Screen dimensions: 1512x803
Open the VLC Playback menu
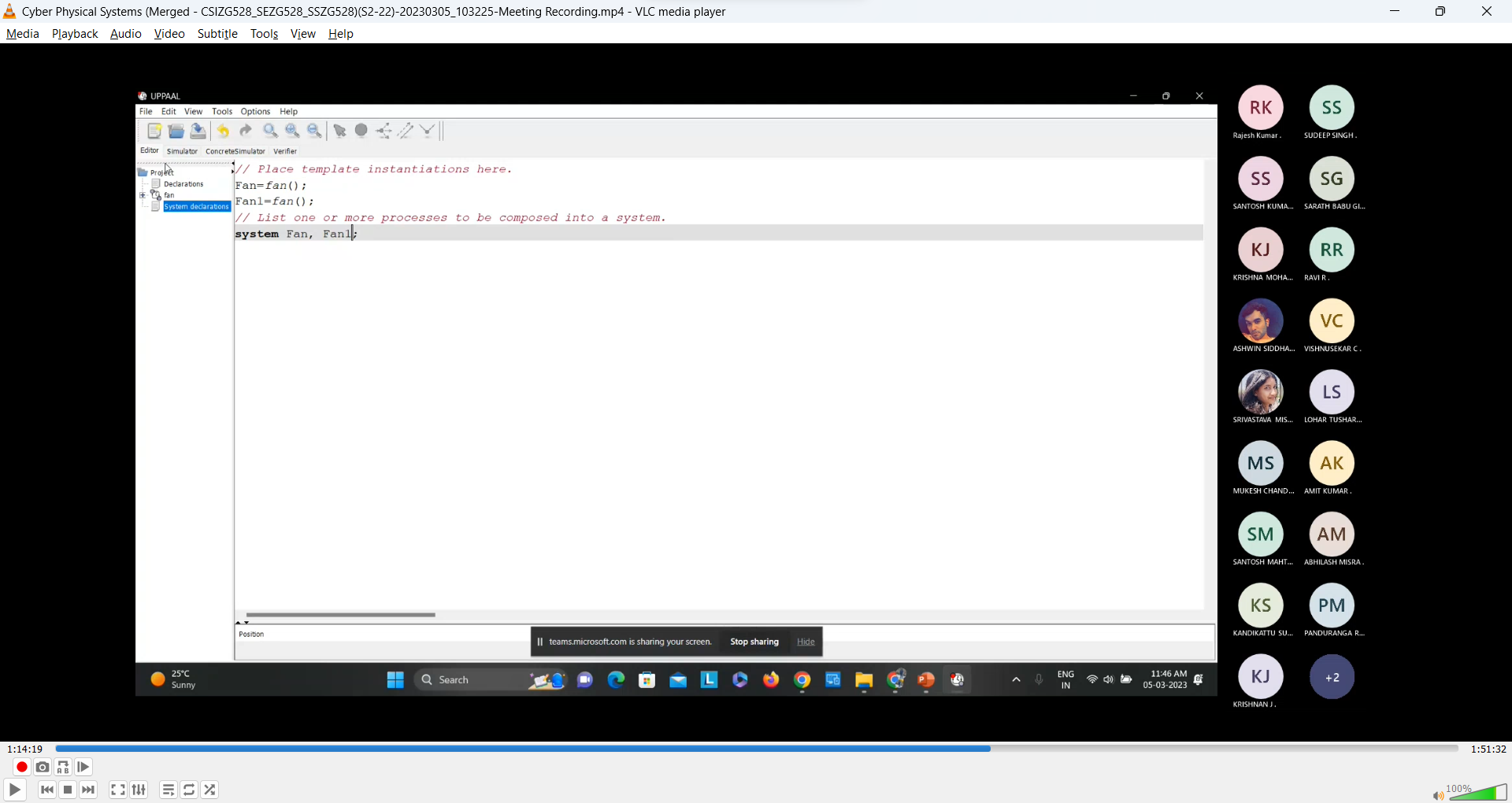(75, 34)
